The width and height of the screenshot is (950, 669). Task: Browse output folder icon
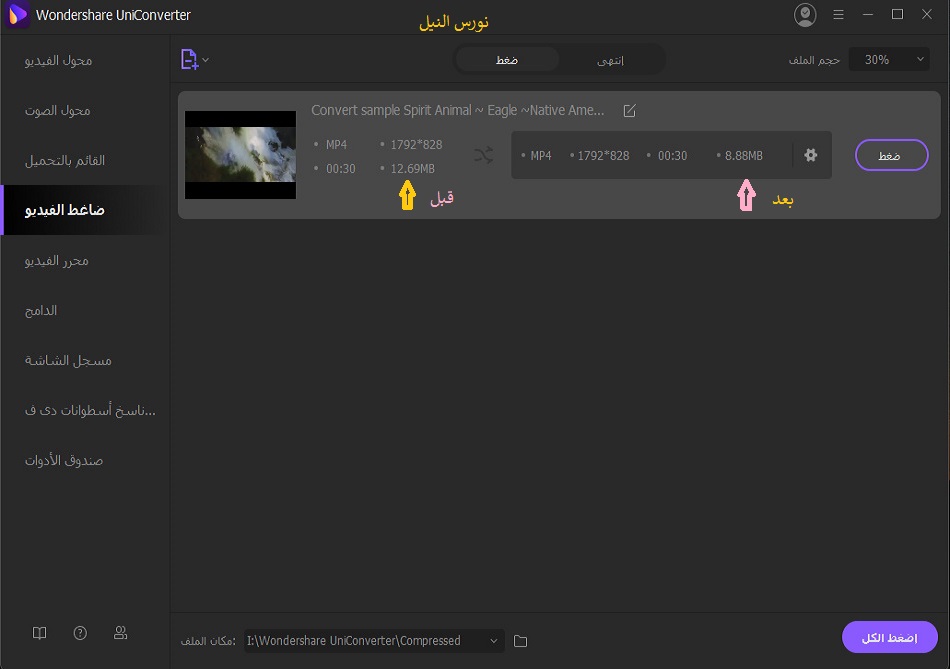tap(520, 641)
